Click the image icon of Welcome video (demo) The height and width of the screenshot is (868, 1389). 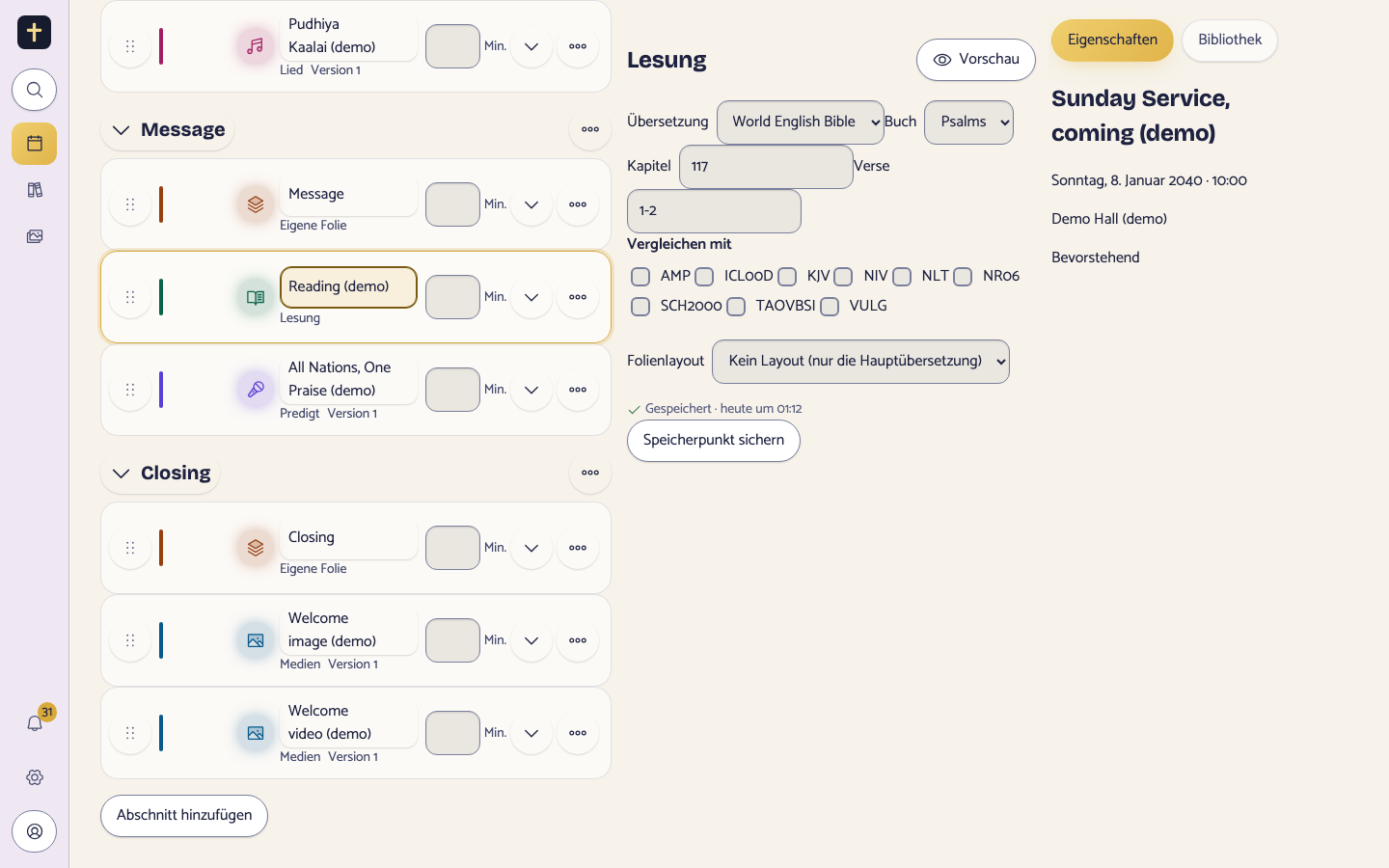pos(256,733)
